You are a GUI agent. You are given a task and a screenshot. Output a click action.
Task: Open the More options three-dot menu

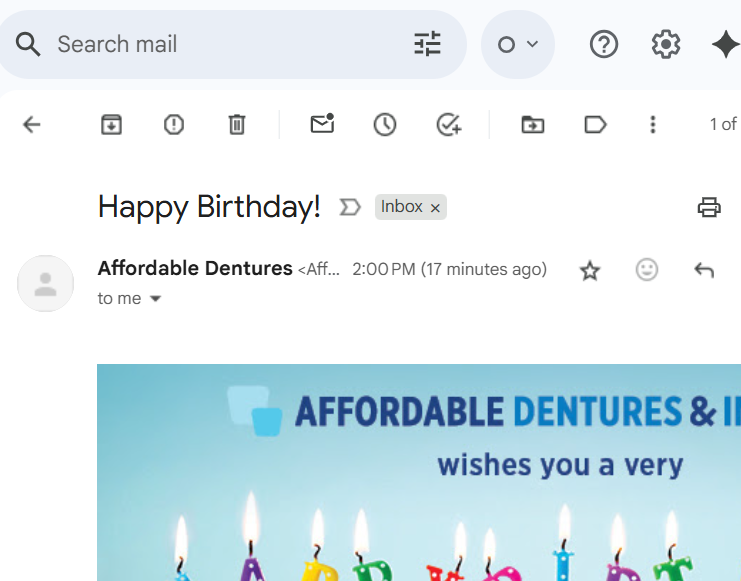click(653, 124)
